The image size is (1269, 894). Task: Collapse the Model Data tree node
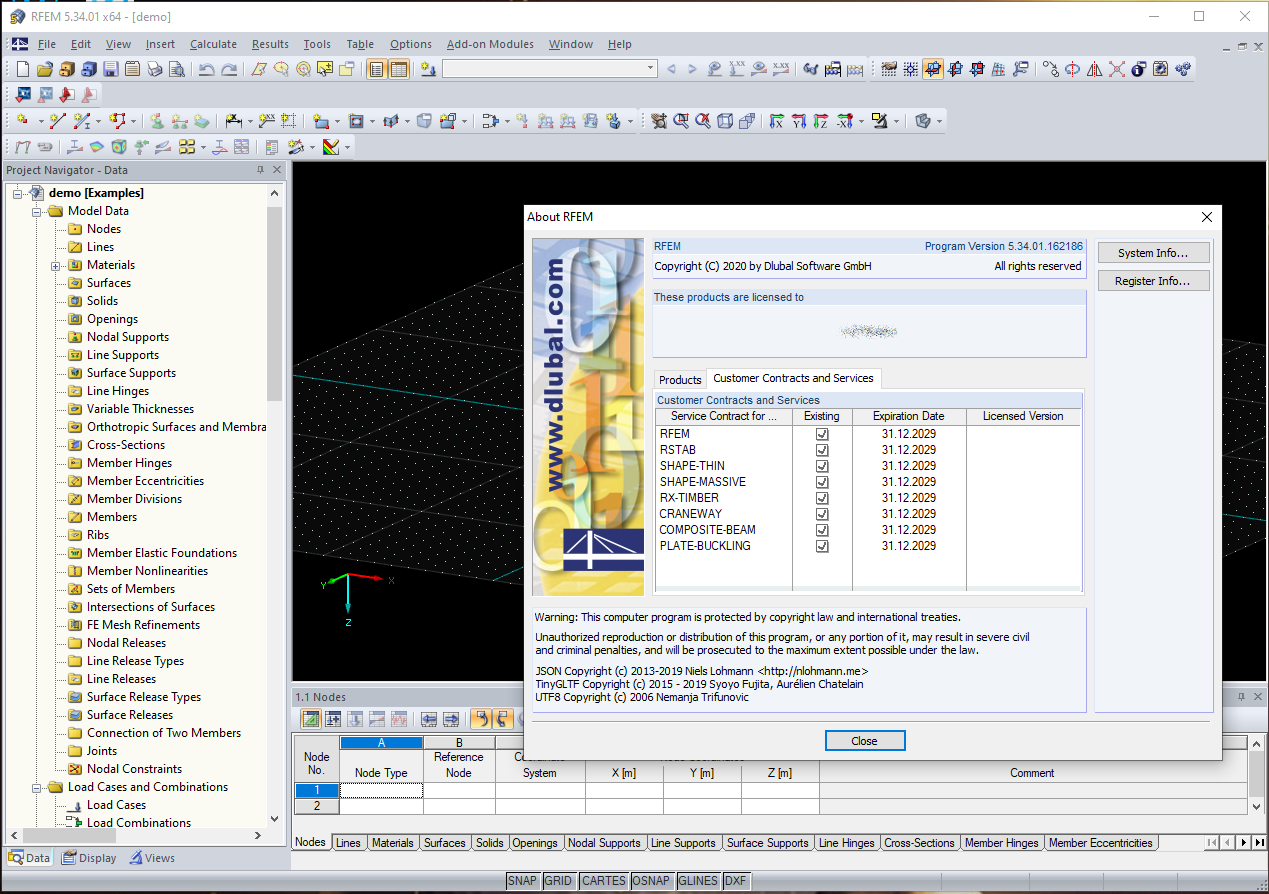[x=37, y=212]
